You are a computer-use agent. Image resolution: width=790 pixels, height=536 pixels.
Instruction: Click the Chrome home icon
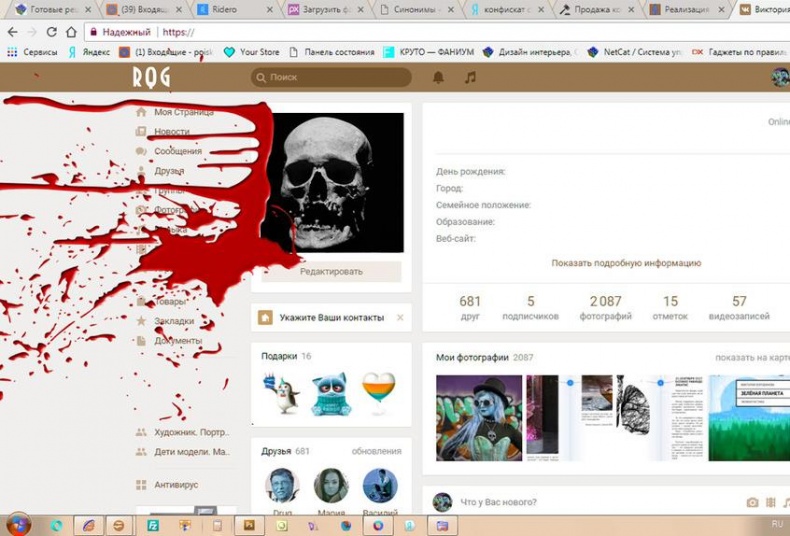coord(71,32)
